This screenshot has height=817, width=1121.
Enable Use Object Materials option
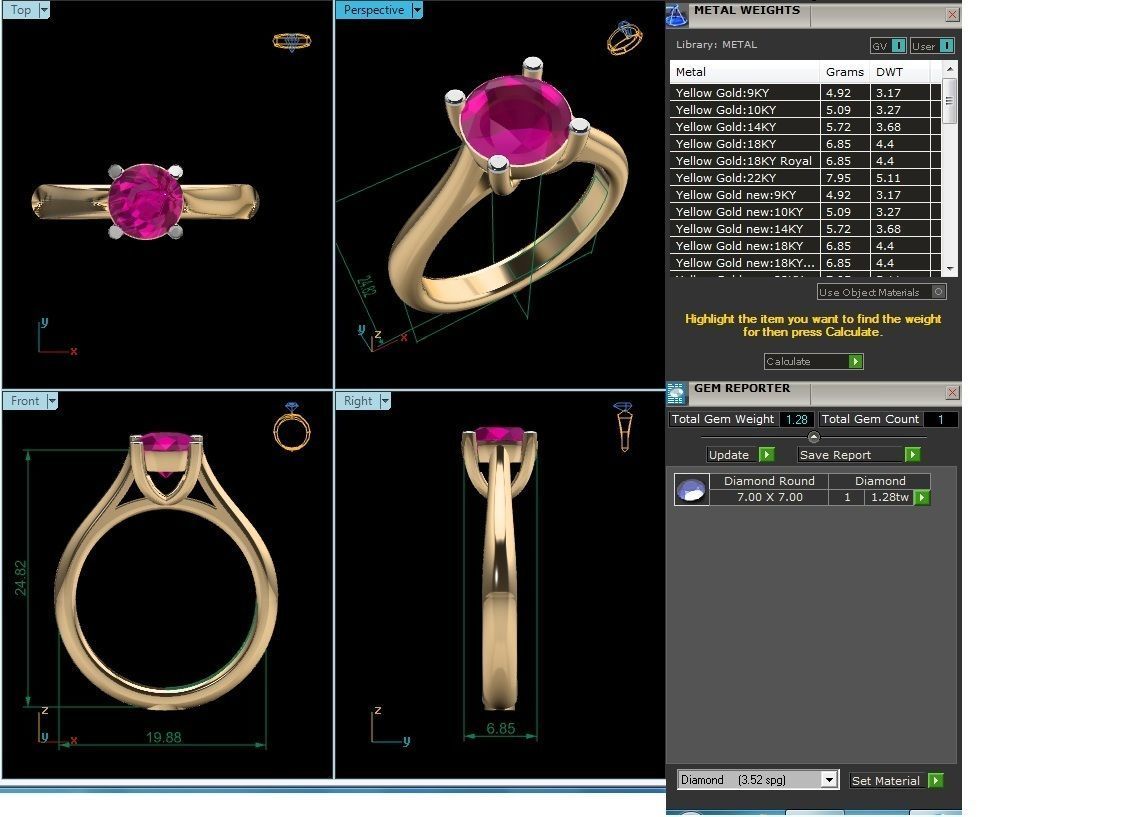click(882, 292)
